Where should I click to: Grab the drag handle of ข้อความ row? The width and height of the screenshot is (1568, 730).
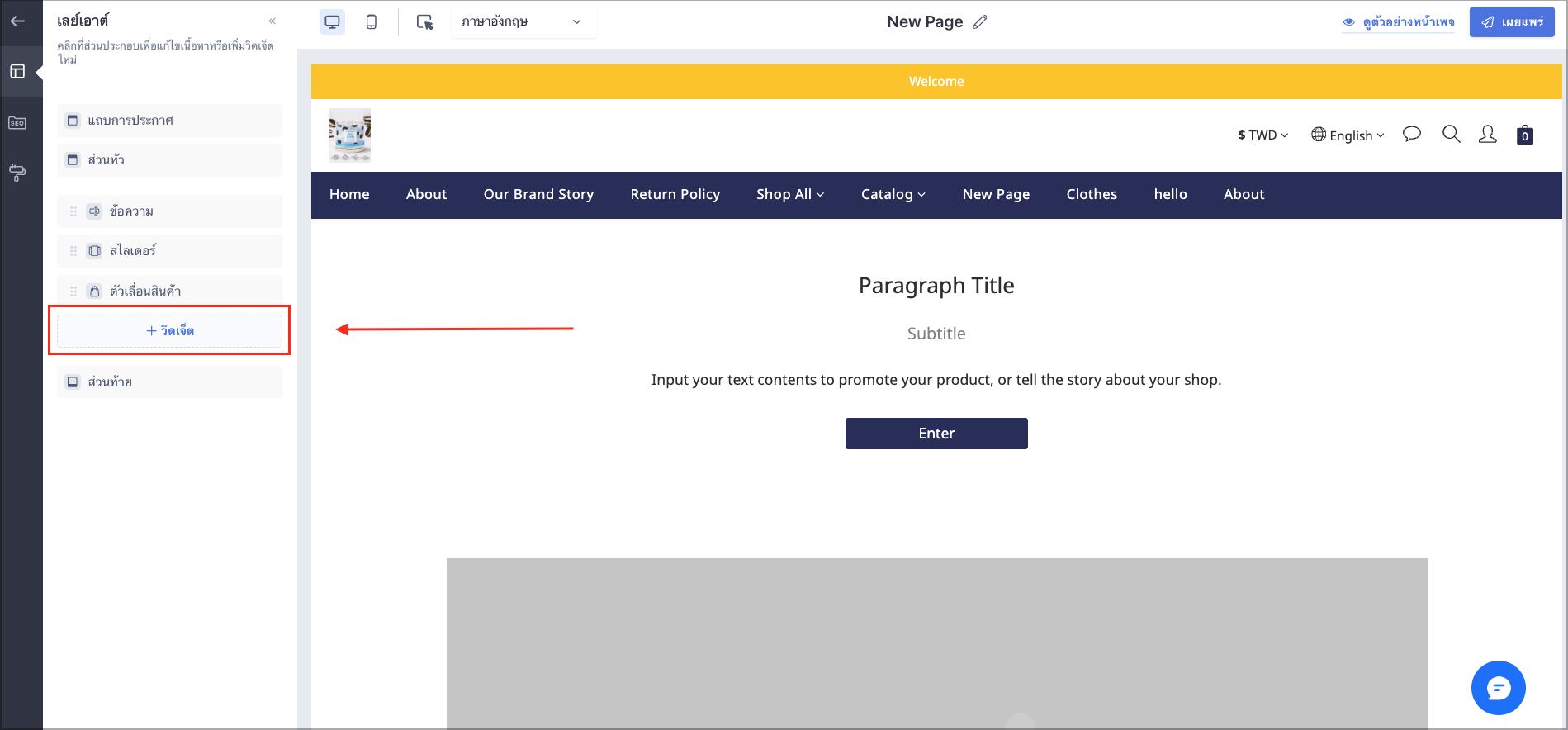73,211
